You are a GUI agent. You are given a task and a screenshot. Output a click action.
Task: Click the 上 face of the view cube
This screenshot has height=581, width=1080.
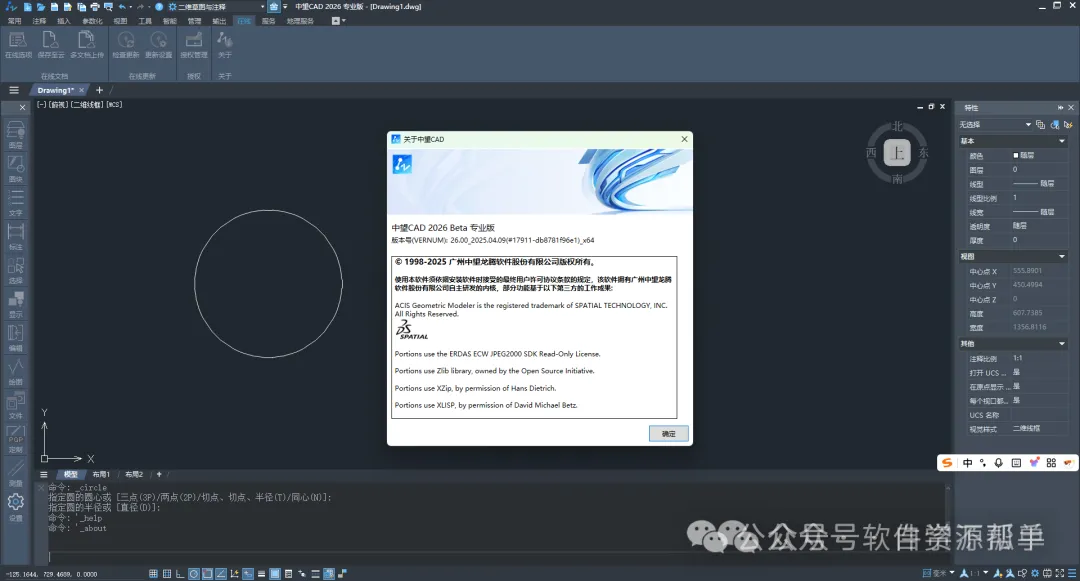(897, 152)
